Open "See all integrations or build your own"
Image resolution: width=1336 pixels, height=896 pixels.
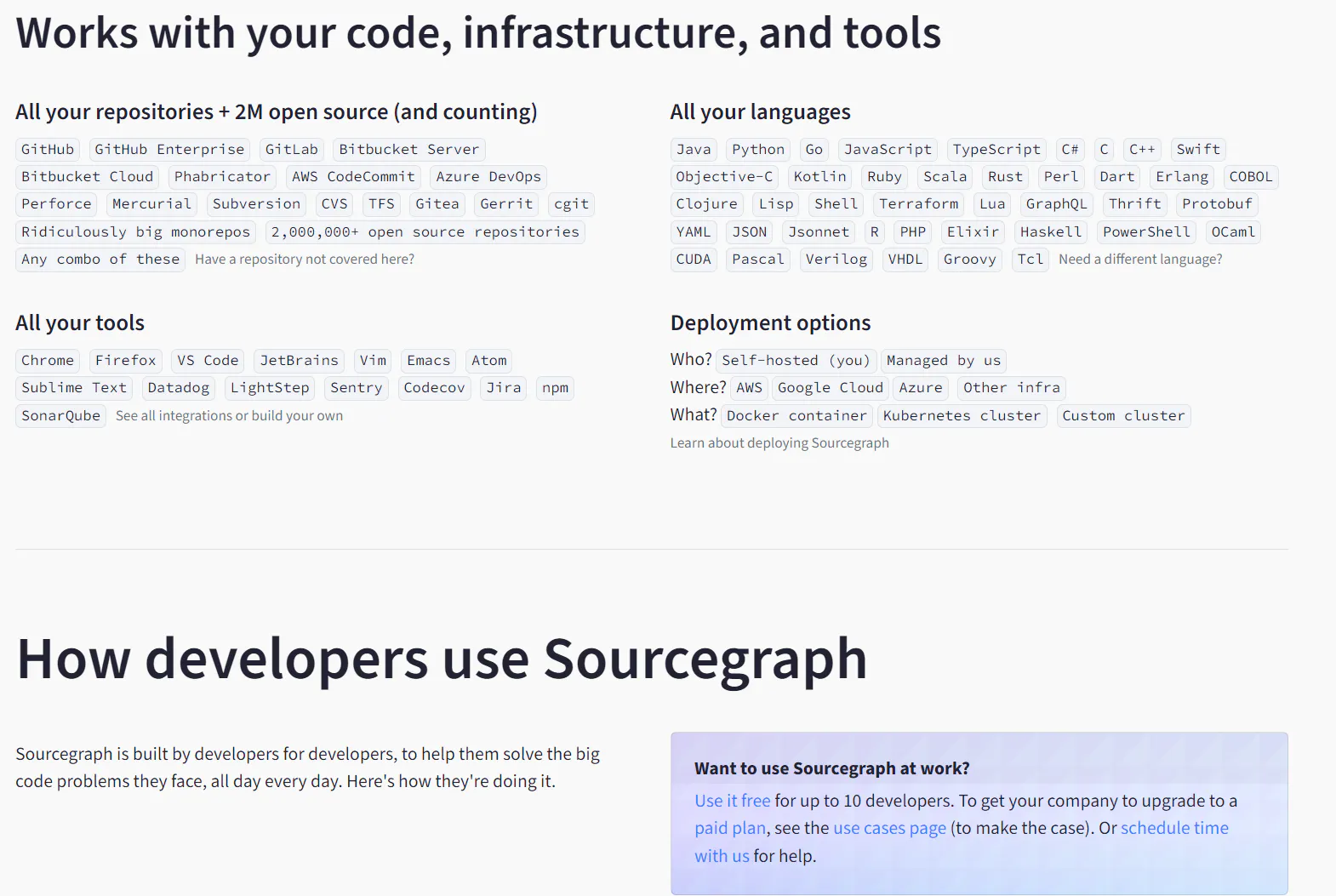[x=229, y=415]
